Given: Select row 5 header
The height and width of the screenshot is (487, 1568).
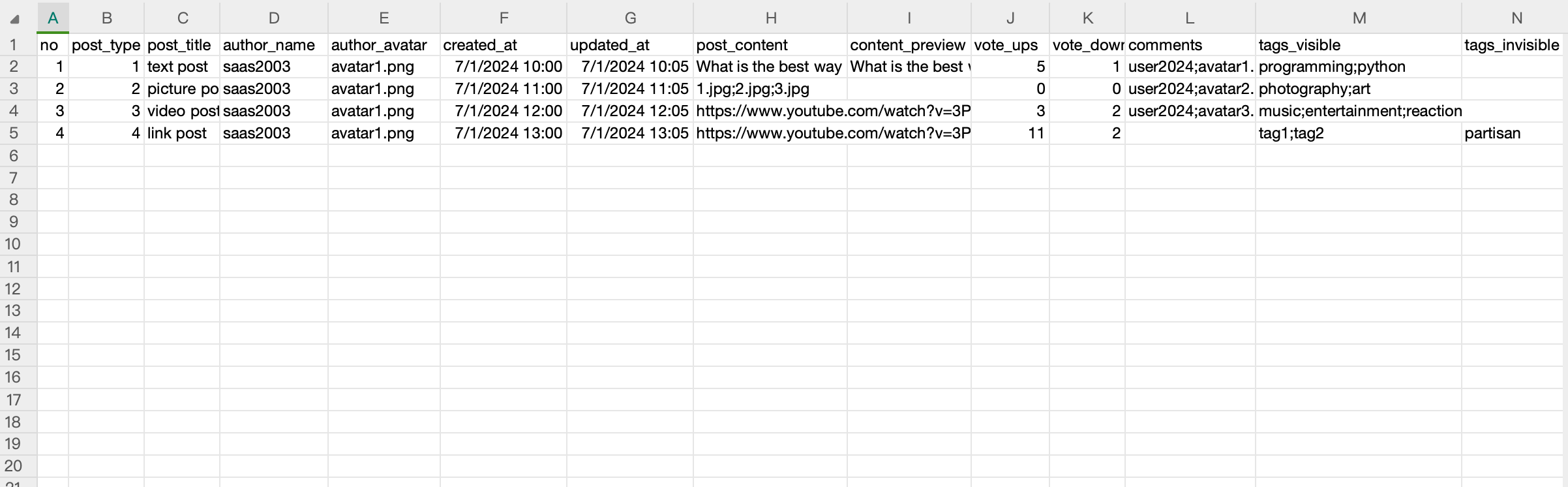Looking at the screenshot, I should (x=13, y=133).
